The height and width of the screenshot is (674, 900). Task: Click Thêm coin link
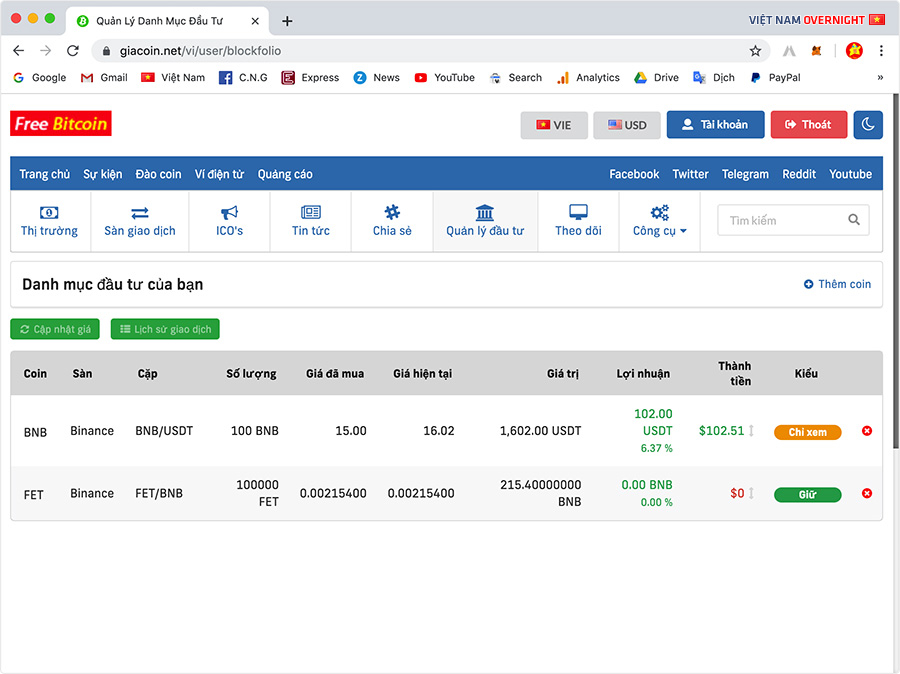pos(837,284)
